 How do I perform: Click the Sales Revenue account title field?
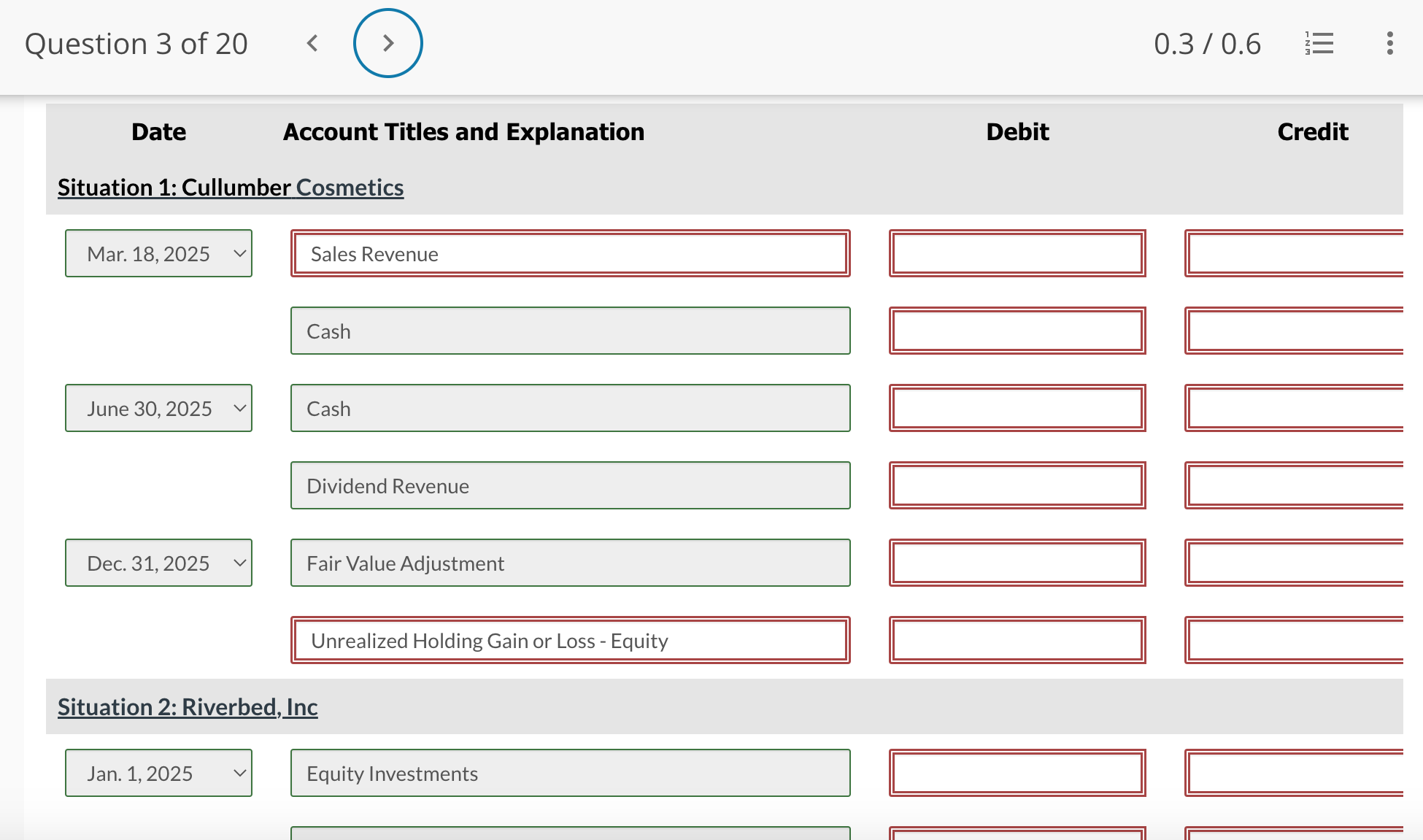pos(571,253)
